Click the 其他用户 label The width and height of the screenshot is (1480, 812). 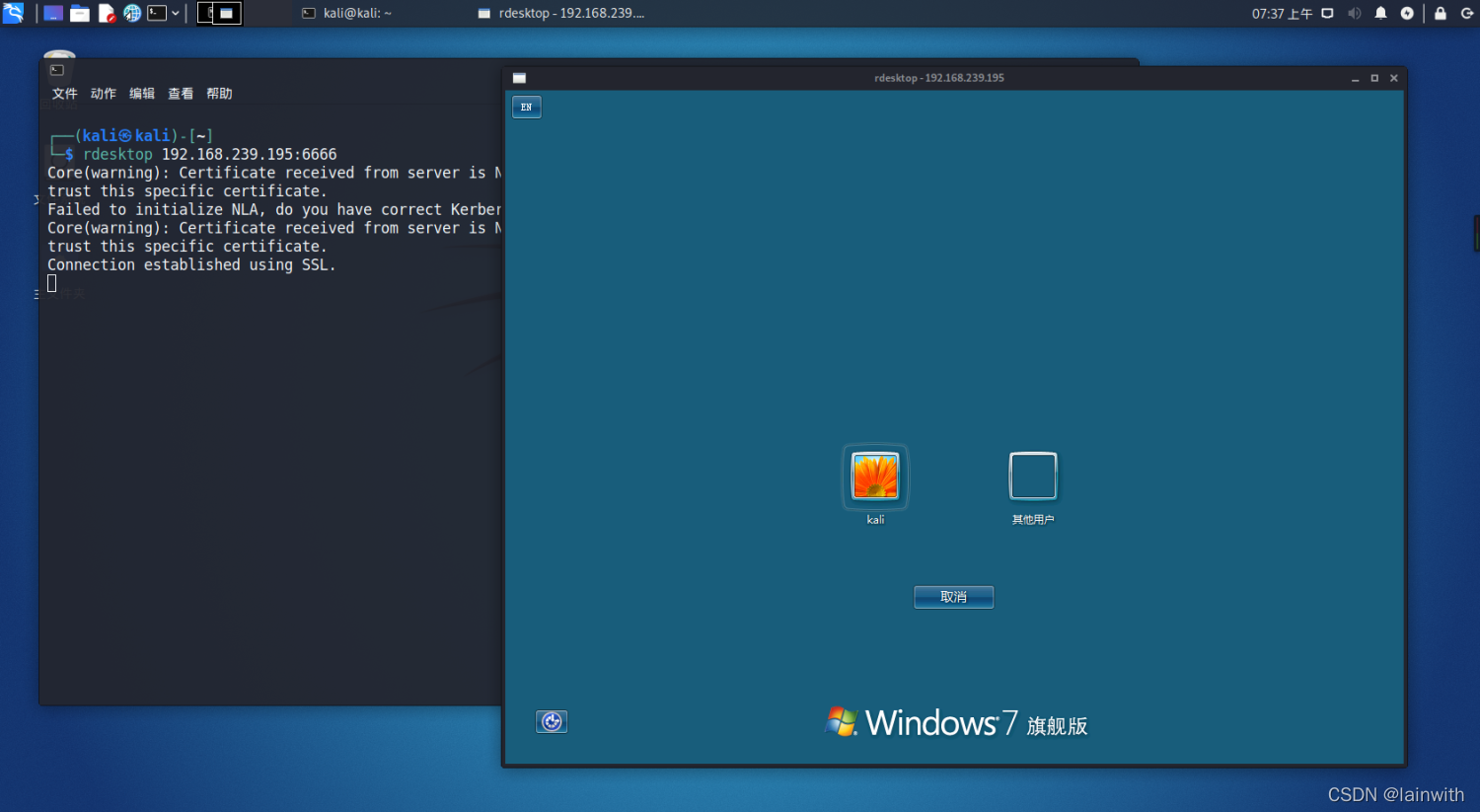1033,520
